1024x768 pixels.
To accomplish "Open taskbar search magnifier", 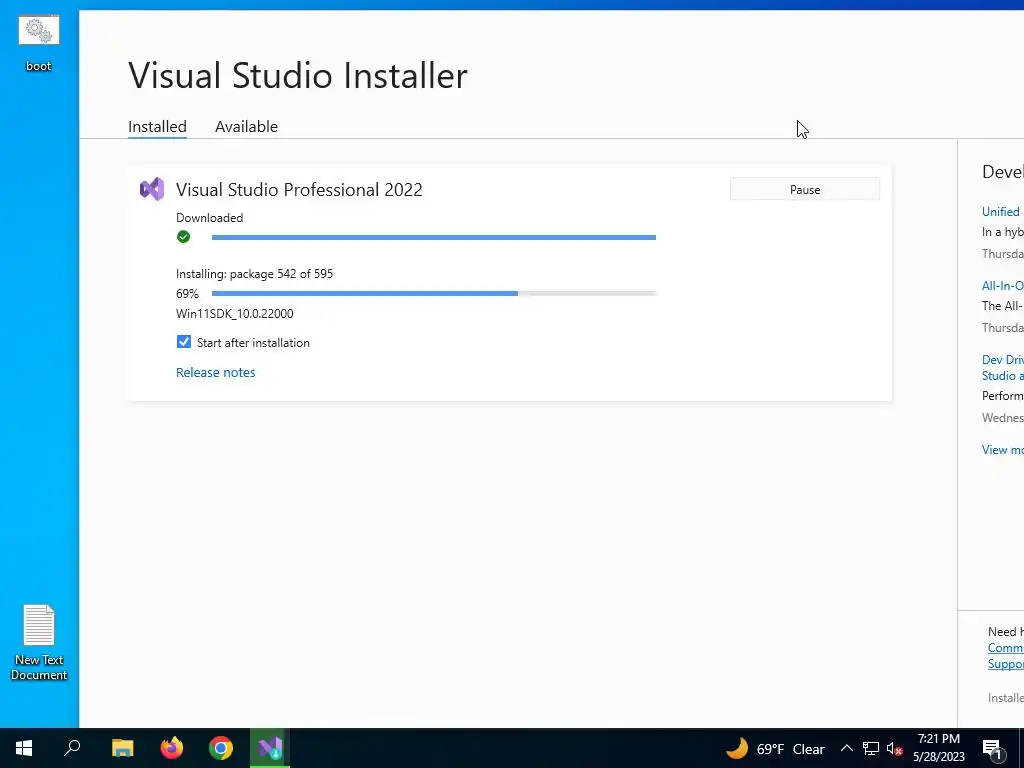I will [x=72, y=748].
